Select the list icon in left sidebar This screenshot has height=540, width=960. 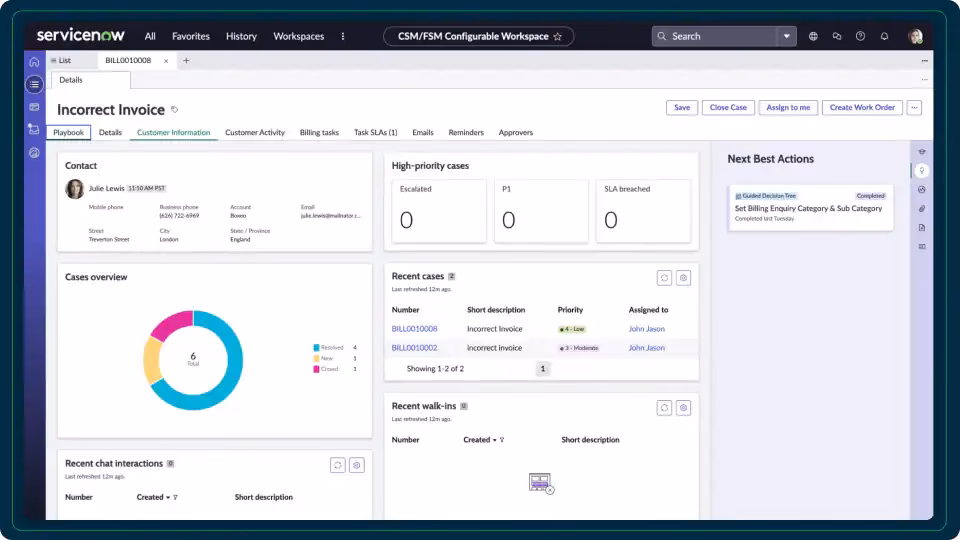pyautogui.click(x=34, y=84)
